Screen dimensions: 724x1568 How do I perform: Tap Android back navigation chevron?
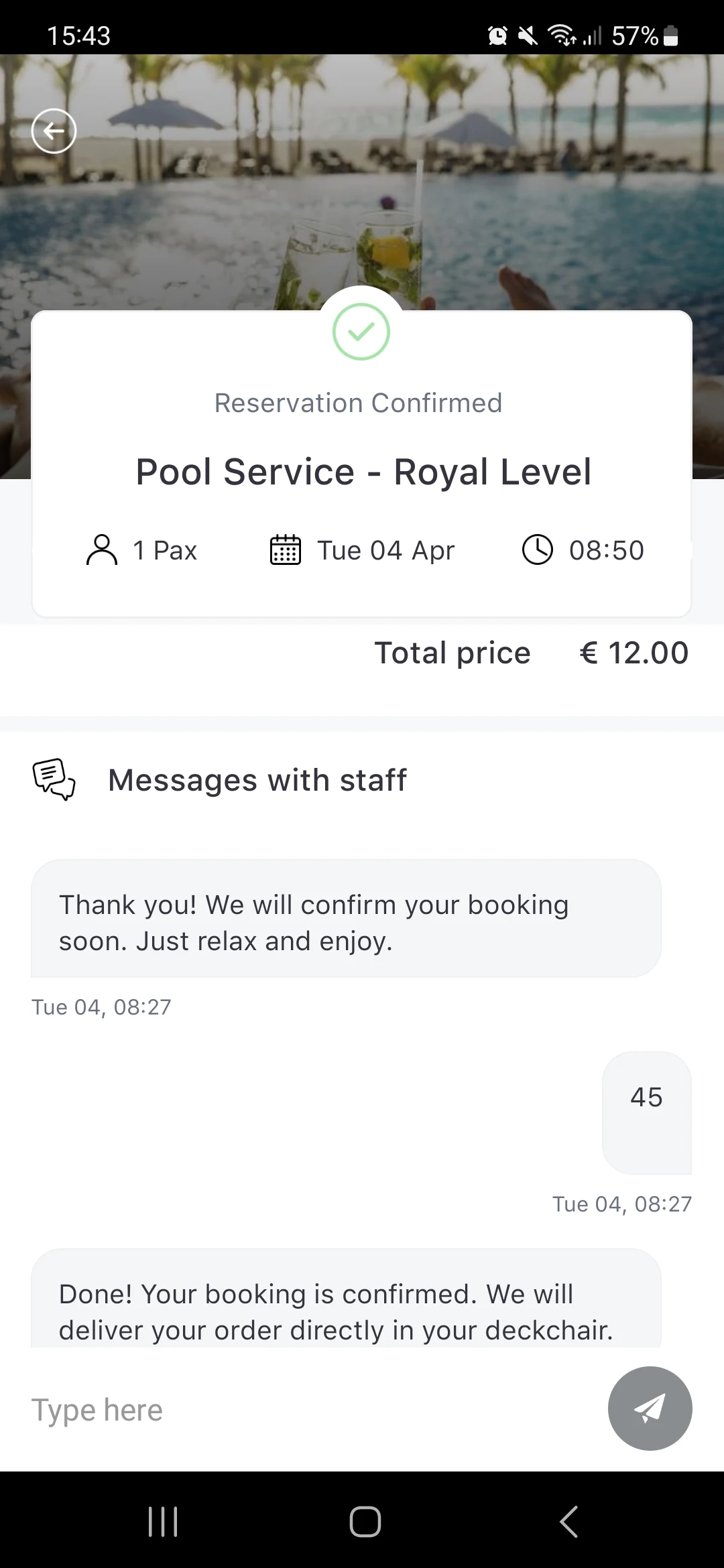pyautogui.click(x=568, y=1521)
